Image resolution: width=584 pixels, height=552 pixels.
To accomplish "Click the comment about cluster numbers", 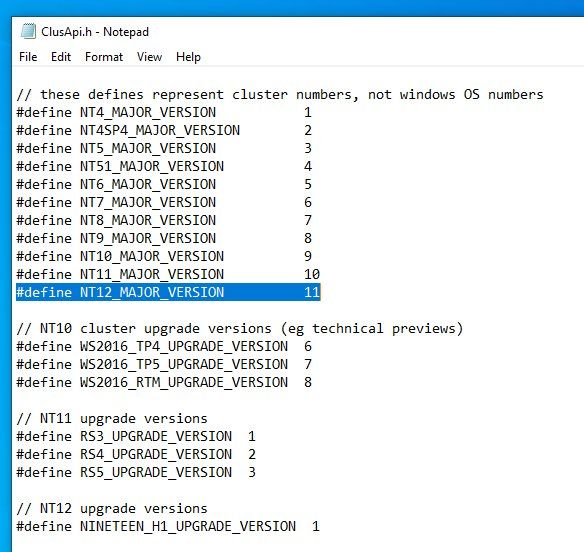I will tap(280, 95).
